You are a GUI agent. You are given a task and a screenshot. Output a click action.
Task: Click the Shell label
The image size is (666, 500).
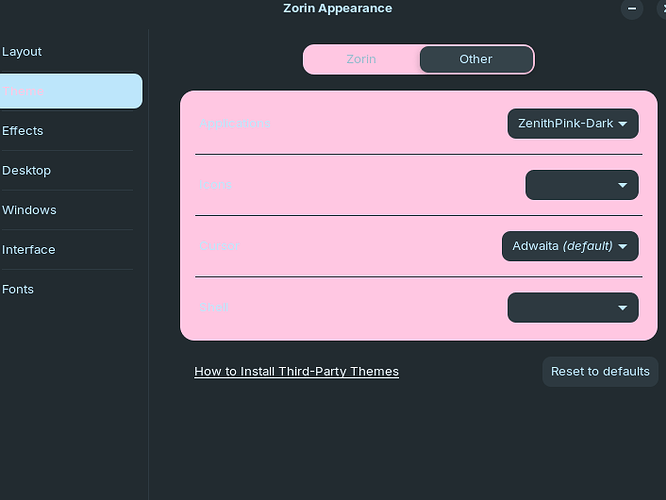tap(214, 307)
